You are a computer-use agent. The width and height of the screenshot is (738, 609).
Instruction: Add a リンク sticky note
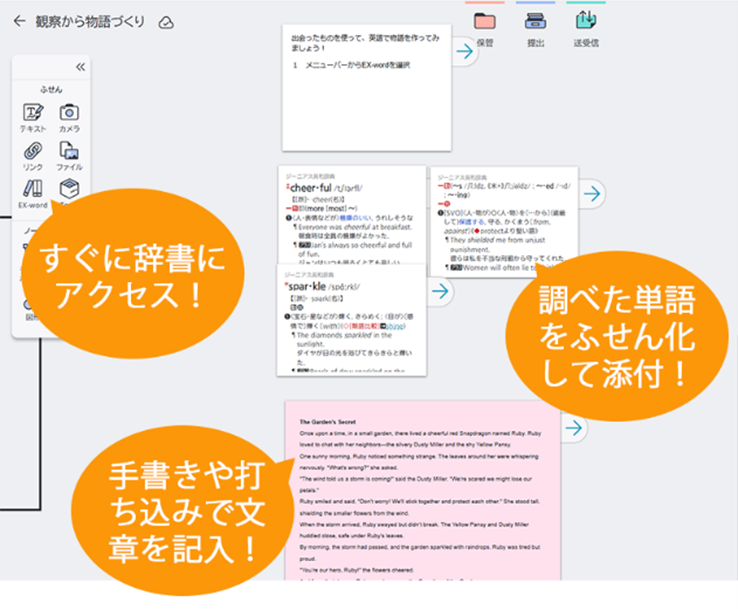click(x=33, y=156)
